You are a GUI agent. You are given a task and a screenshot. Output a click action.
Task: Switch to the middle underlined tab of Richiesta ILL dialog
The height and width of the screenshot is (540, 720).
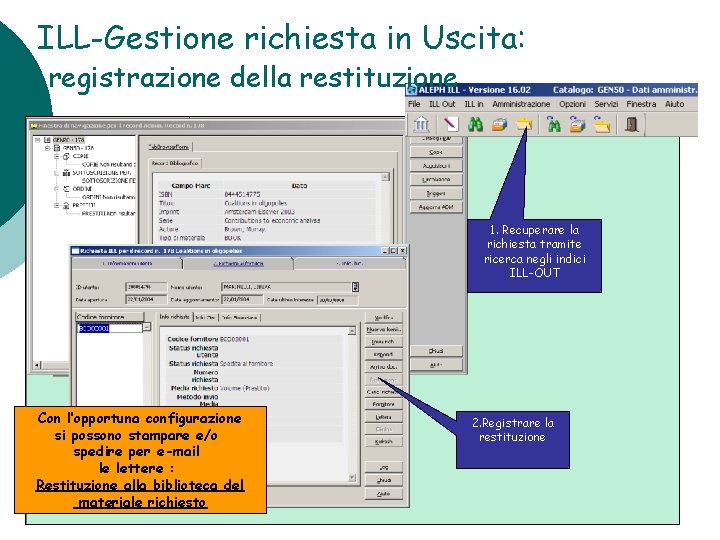pyautogui.click(x=238, y=264)
